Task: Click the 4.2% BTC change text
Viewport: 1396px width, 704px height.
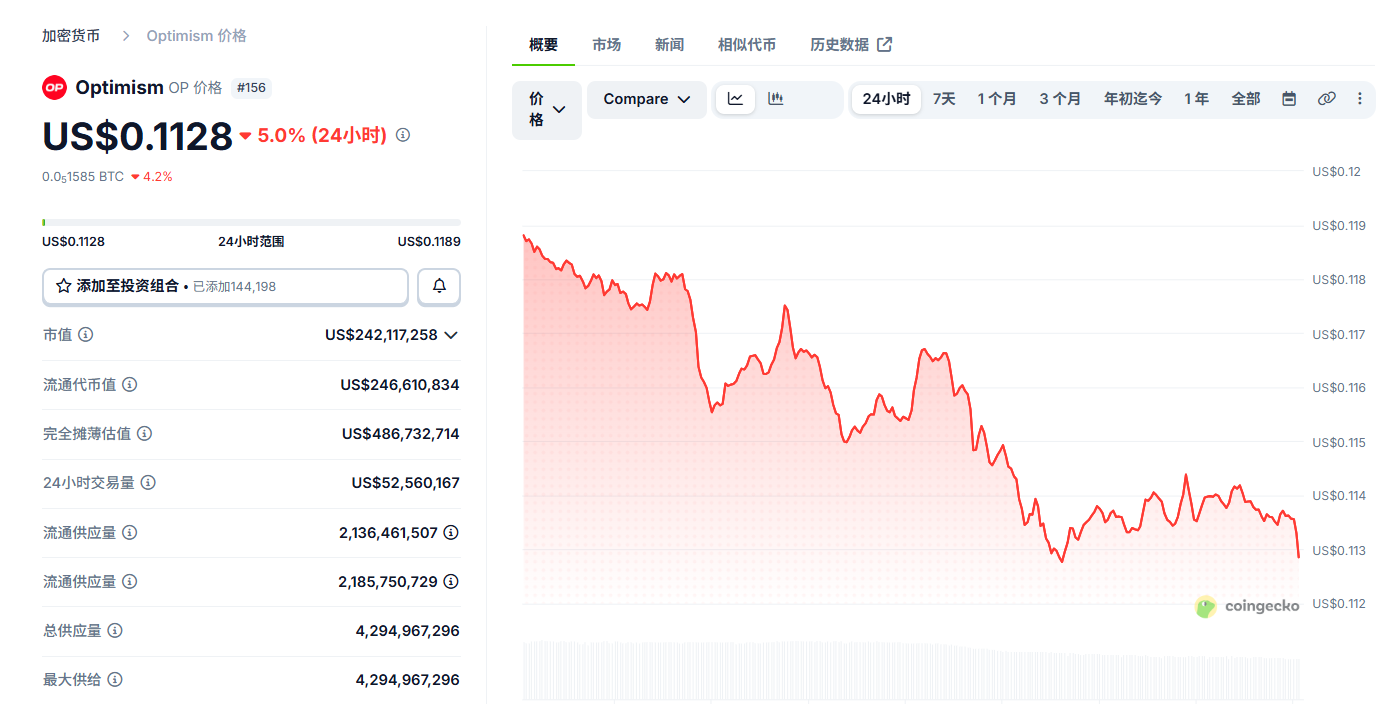Action: point(158,177)
